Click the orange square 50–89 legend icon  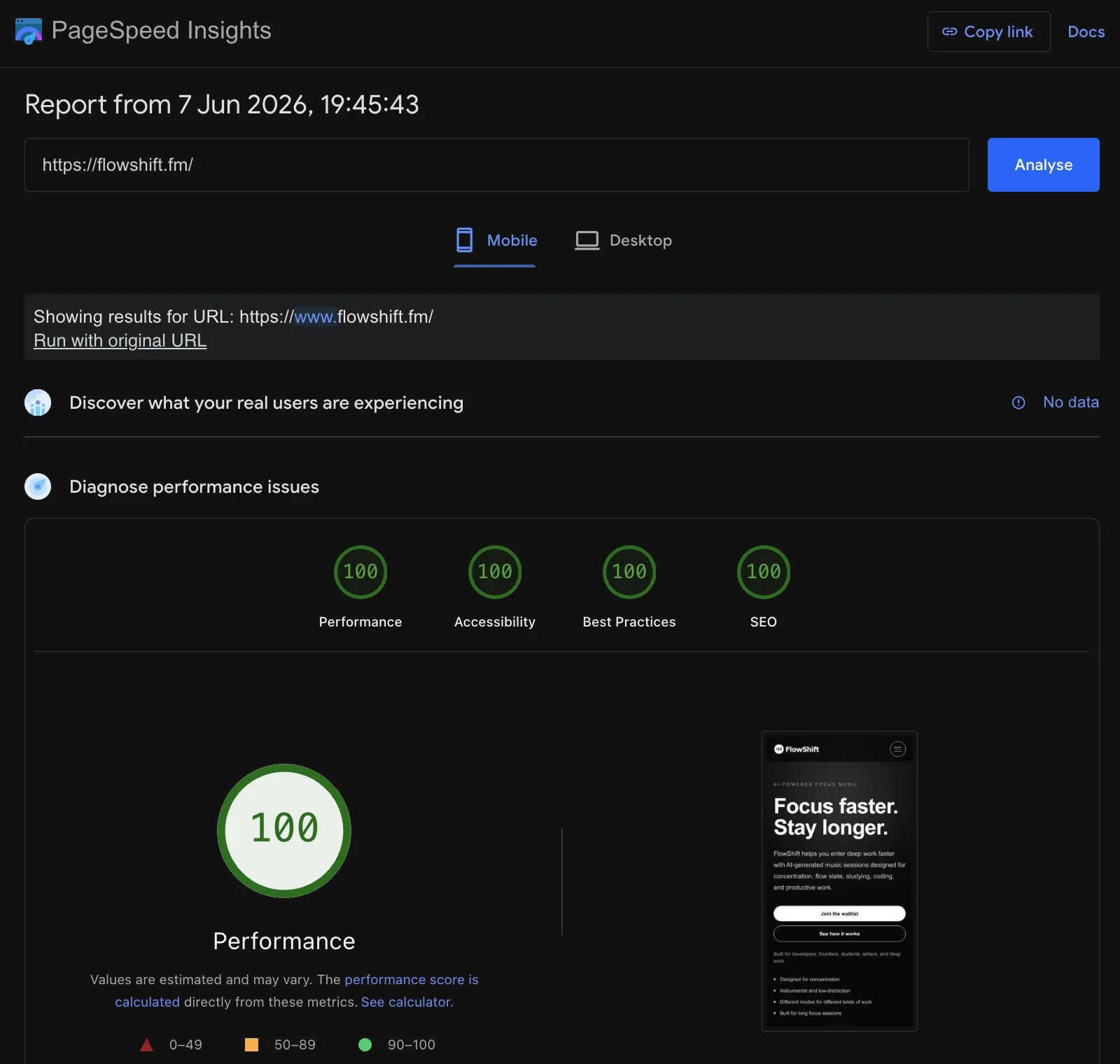coord(251,1044)
